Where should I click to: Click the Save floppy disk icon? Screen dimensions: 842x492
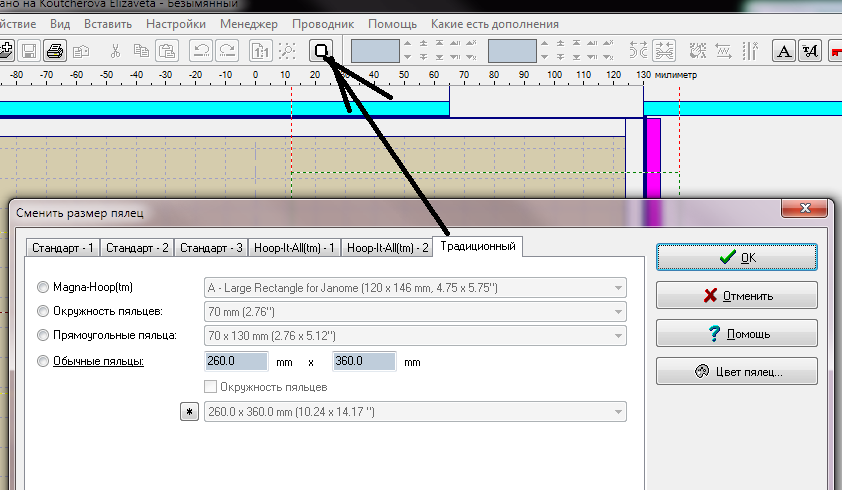pos(29,50)
